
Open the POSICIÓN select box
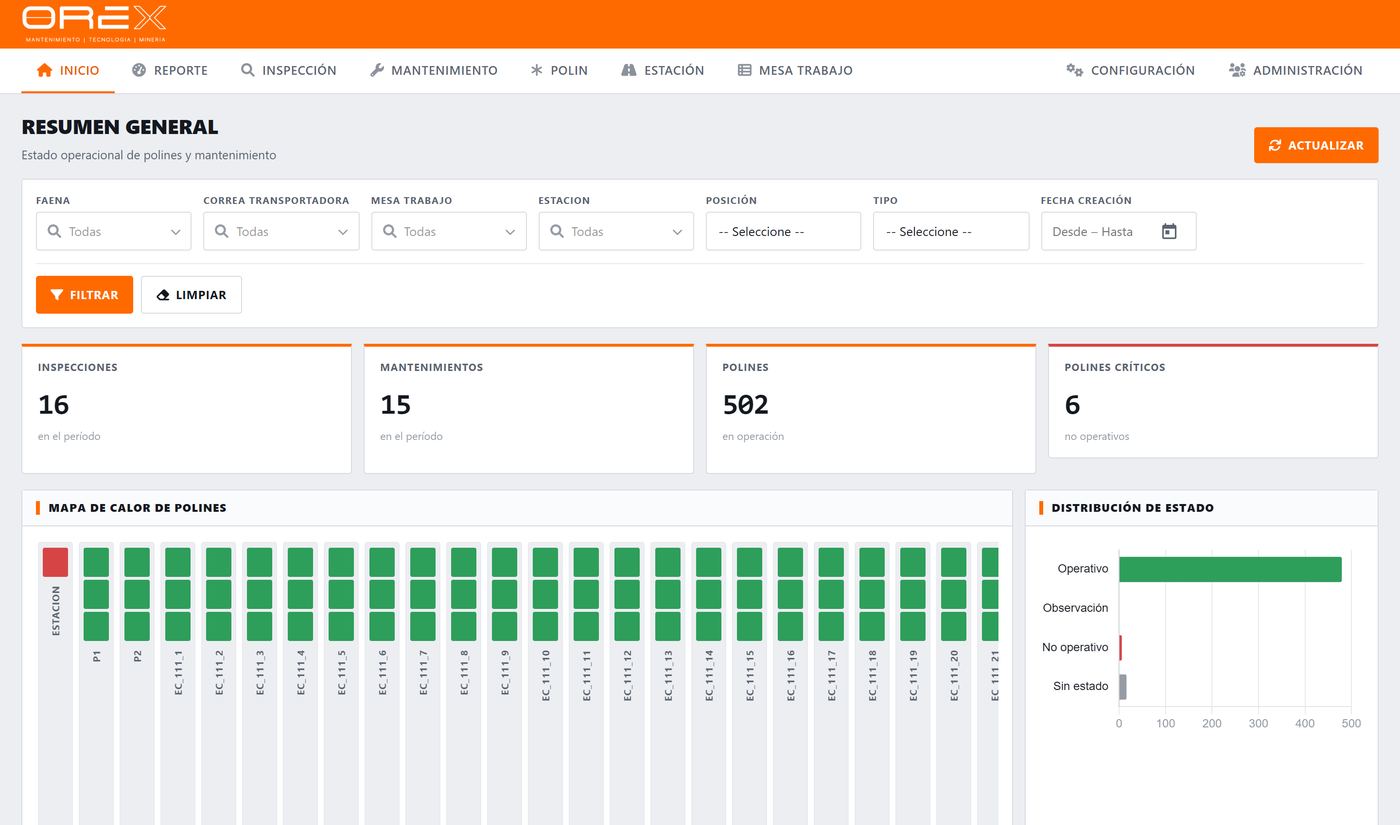[783, 231]
